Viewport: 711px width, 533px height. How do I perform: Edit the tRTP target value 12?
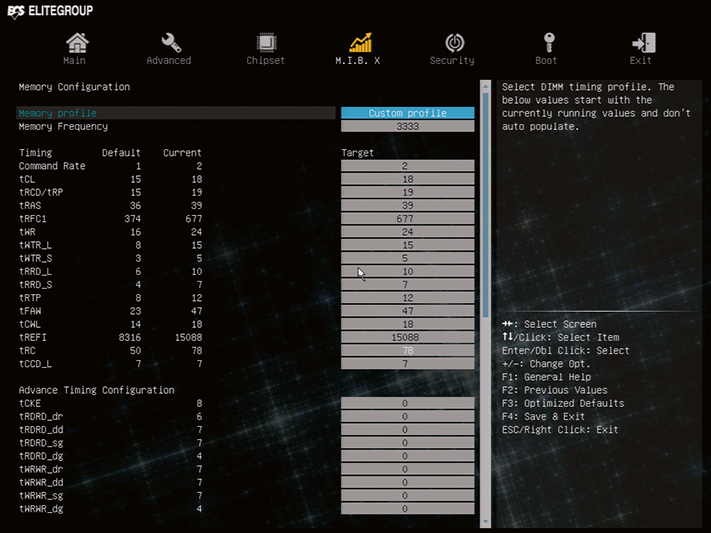(408, 297)
